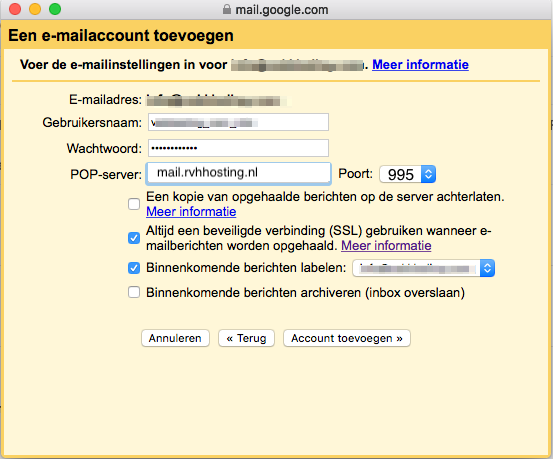Screen dimensions: 553x459
Task: Enable leaving a copy on the server
Action: 134,204
